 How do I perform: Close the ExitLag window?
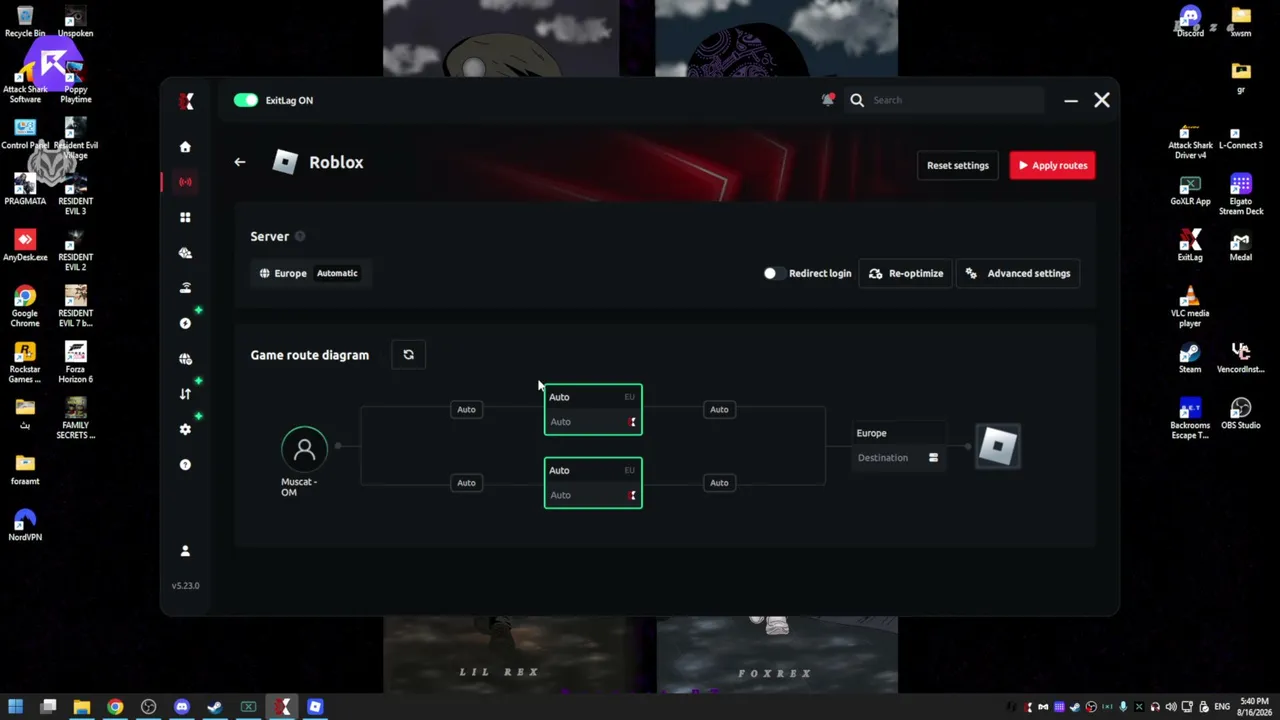point(1102,100)
